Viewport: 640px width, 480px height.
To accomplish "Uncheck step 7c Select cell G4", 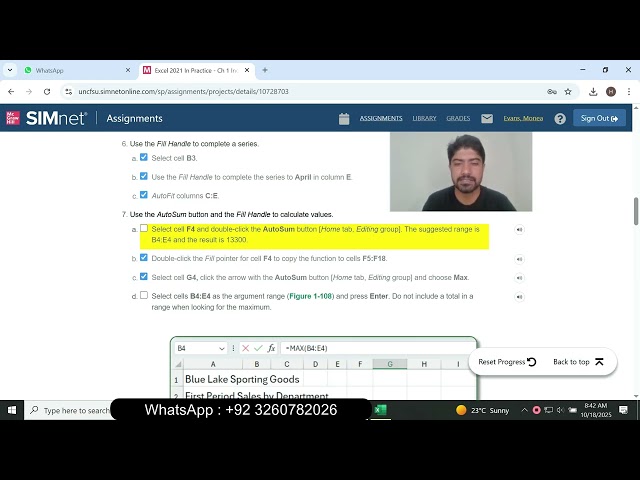I will (x=144, y=276).
